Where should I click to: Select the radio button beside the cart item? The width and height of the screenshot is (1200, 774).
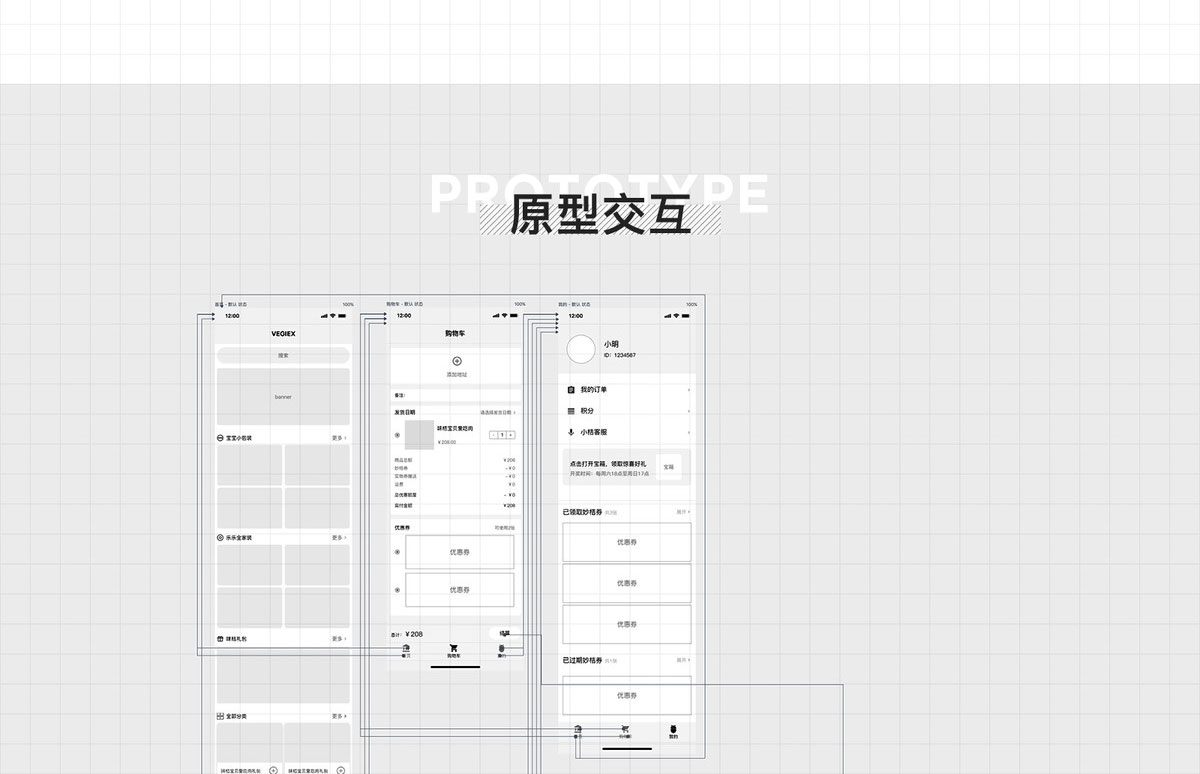(x=397, y=434)
